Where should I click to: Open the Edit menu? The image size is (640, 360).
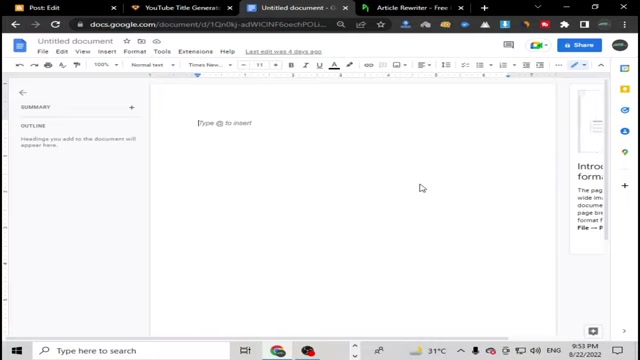[x=62, y=52]
